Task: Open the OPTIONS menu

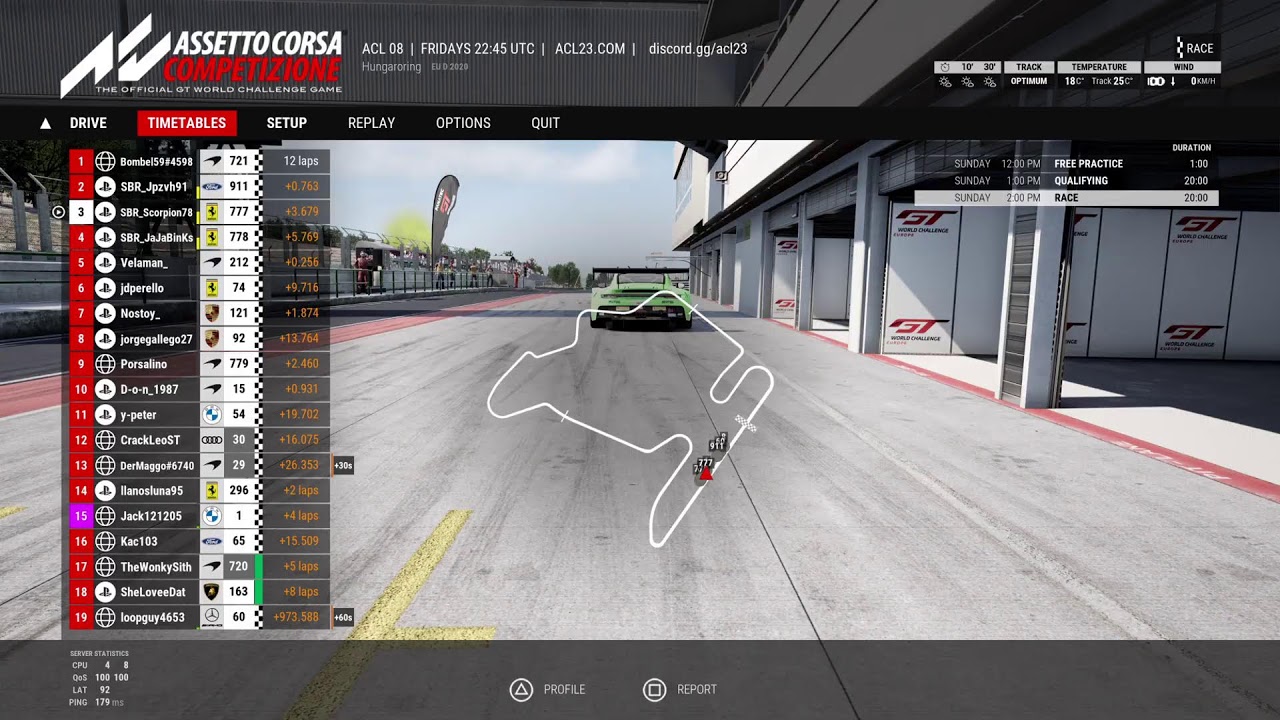Action: [463, 123]
